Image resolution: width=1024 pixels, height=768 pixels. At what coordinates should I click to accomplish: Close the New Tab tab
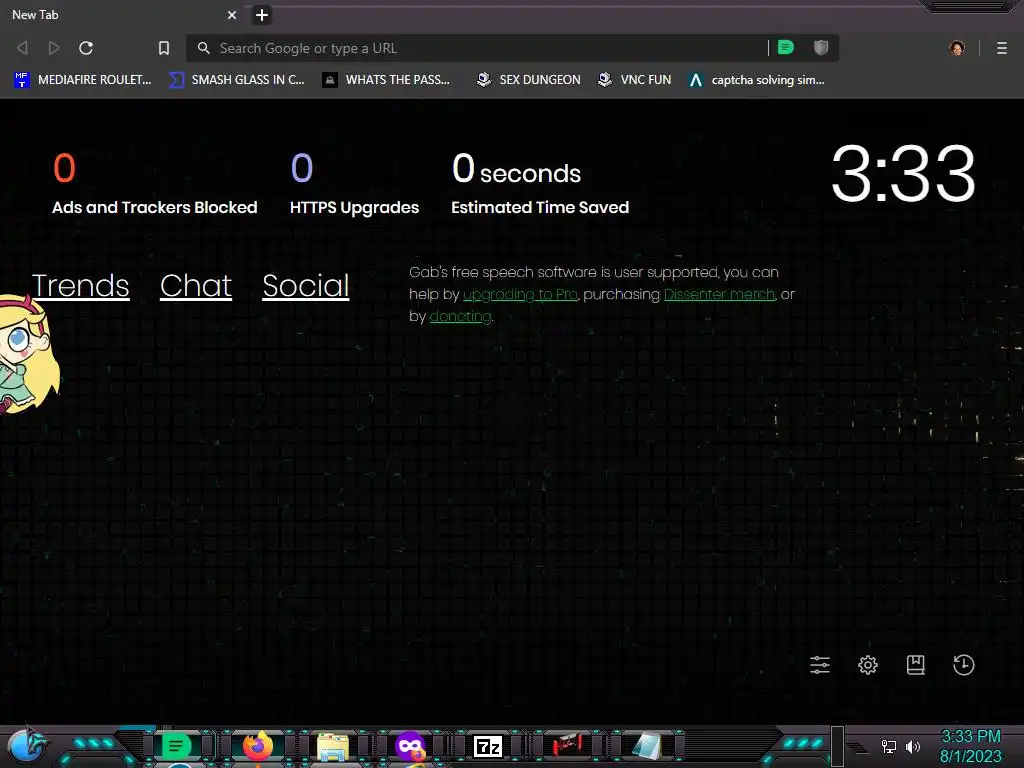point(232,14)
